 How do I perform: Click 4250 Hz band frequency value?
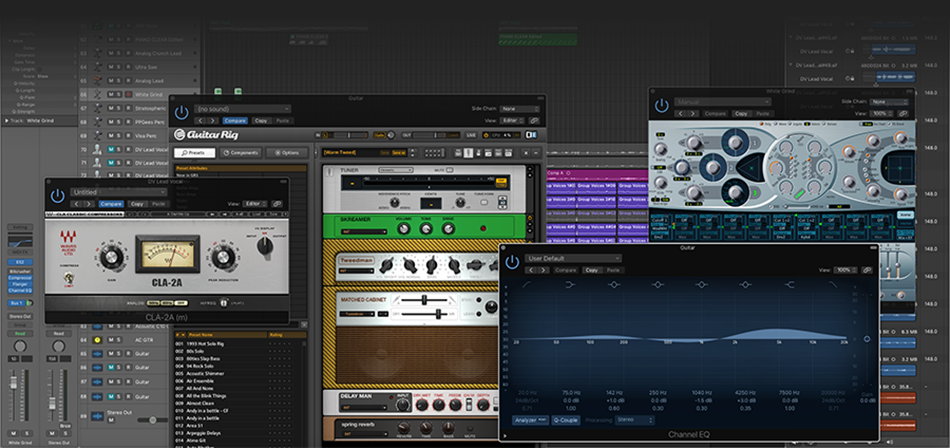[745, 393]
